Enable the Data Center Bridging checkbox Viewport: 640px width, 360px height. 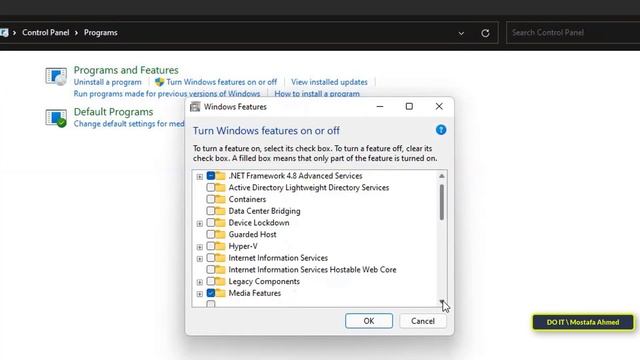click(x=211, y=211)
